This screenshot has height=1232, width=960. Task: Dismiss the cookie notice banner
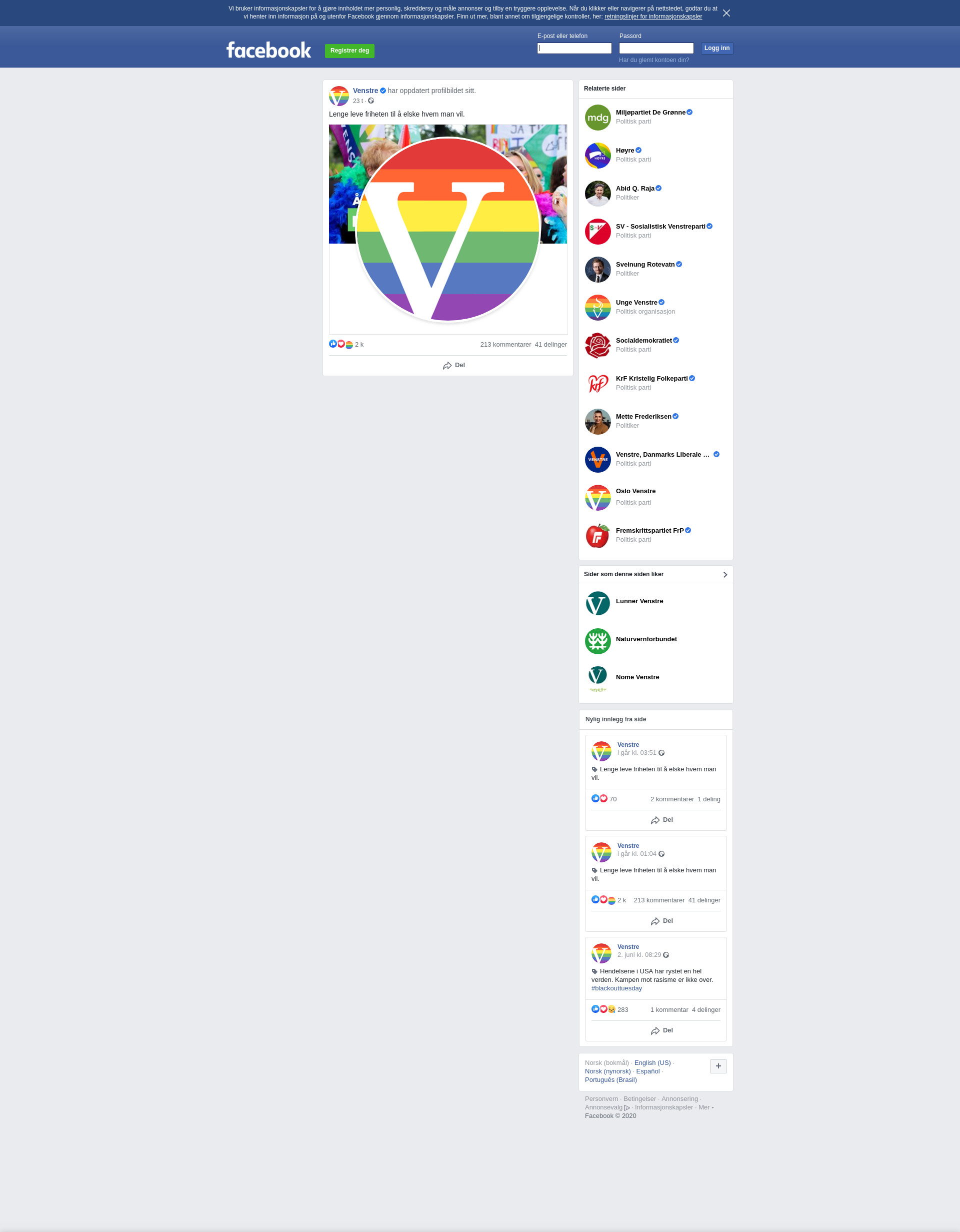pyautogui.click(x=726, y=13)
